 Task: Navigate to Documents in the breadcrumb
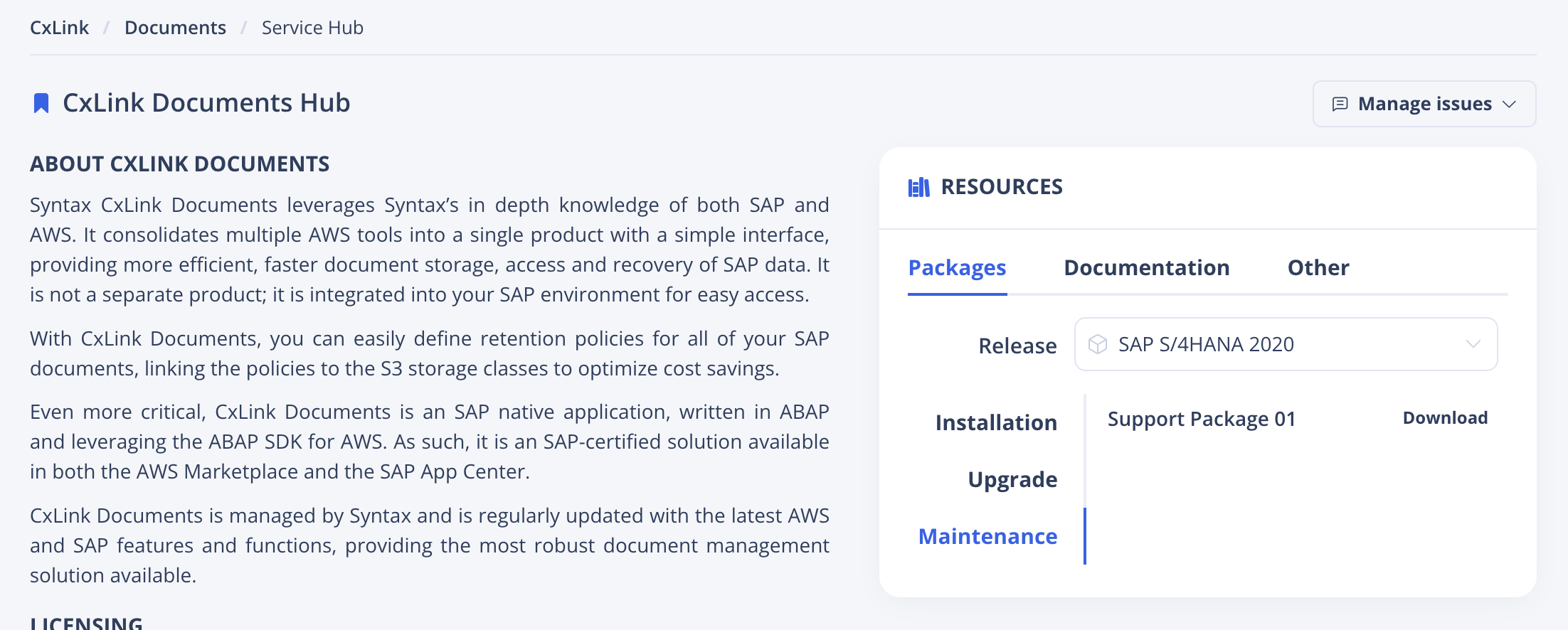(175, 28)
